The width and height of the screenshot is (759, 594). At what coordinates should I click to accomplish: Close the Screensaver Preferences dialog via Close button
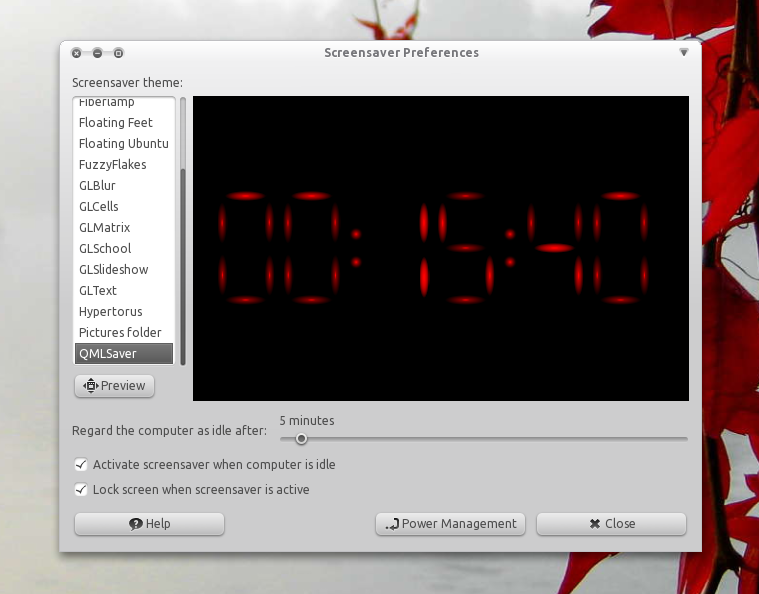point(611,524)
